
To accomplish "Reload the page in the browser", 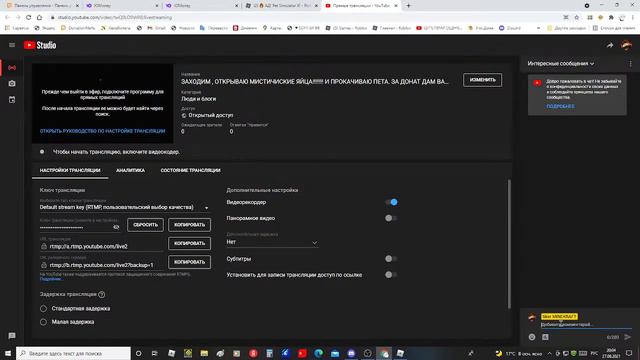I will (29, 18).
